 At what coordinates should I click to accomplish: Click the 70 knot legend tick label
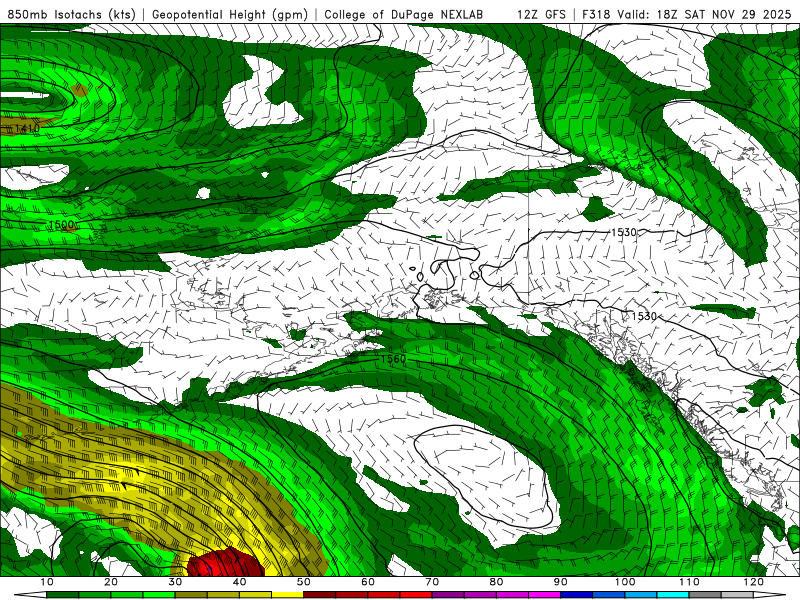(x=433, y=582)
